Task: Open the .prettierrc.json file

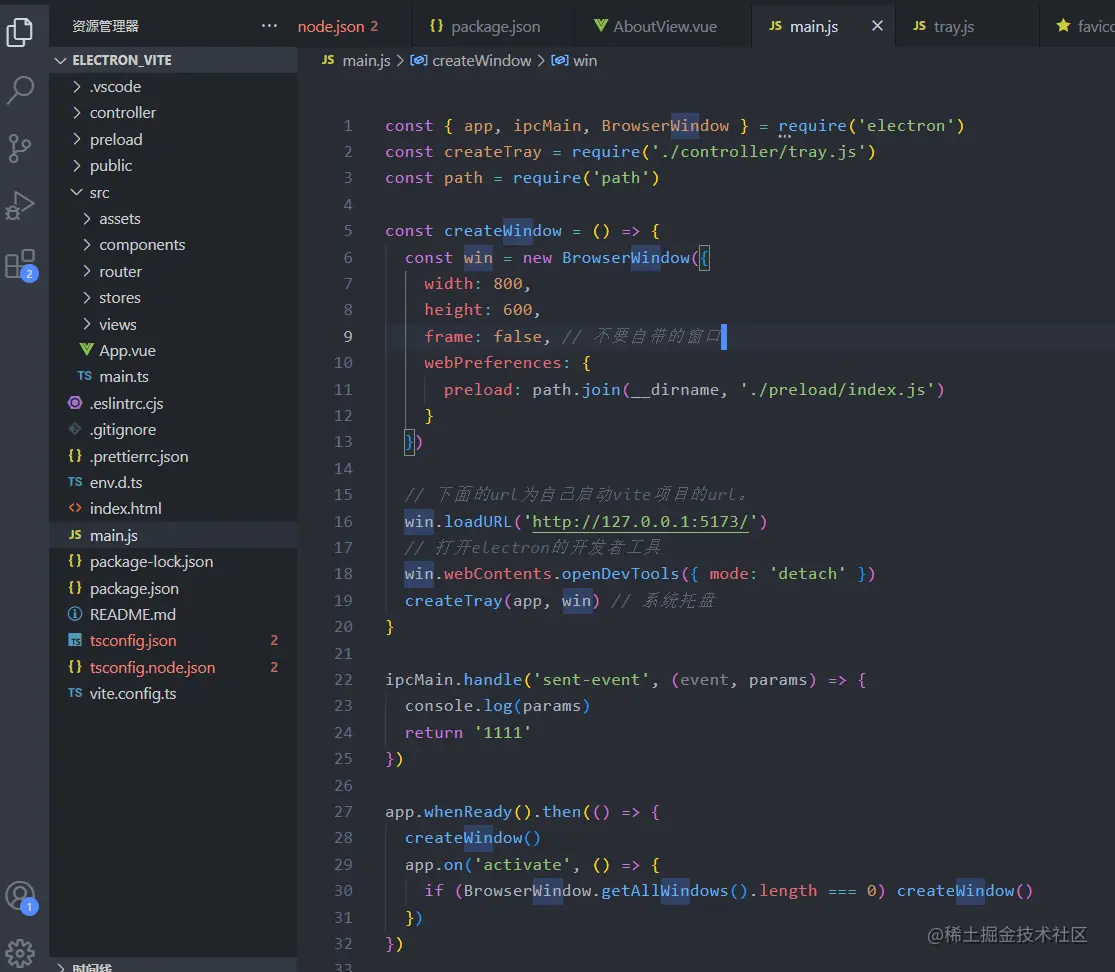Action: coord(173,456)
